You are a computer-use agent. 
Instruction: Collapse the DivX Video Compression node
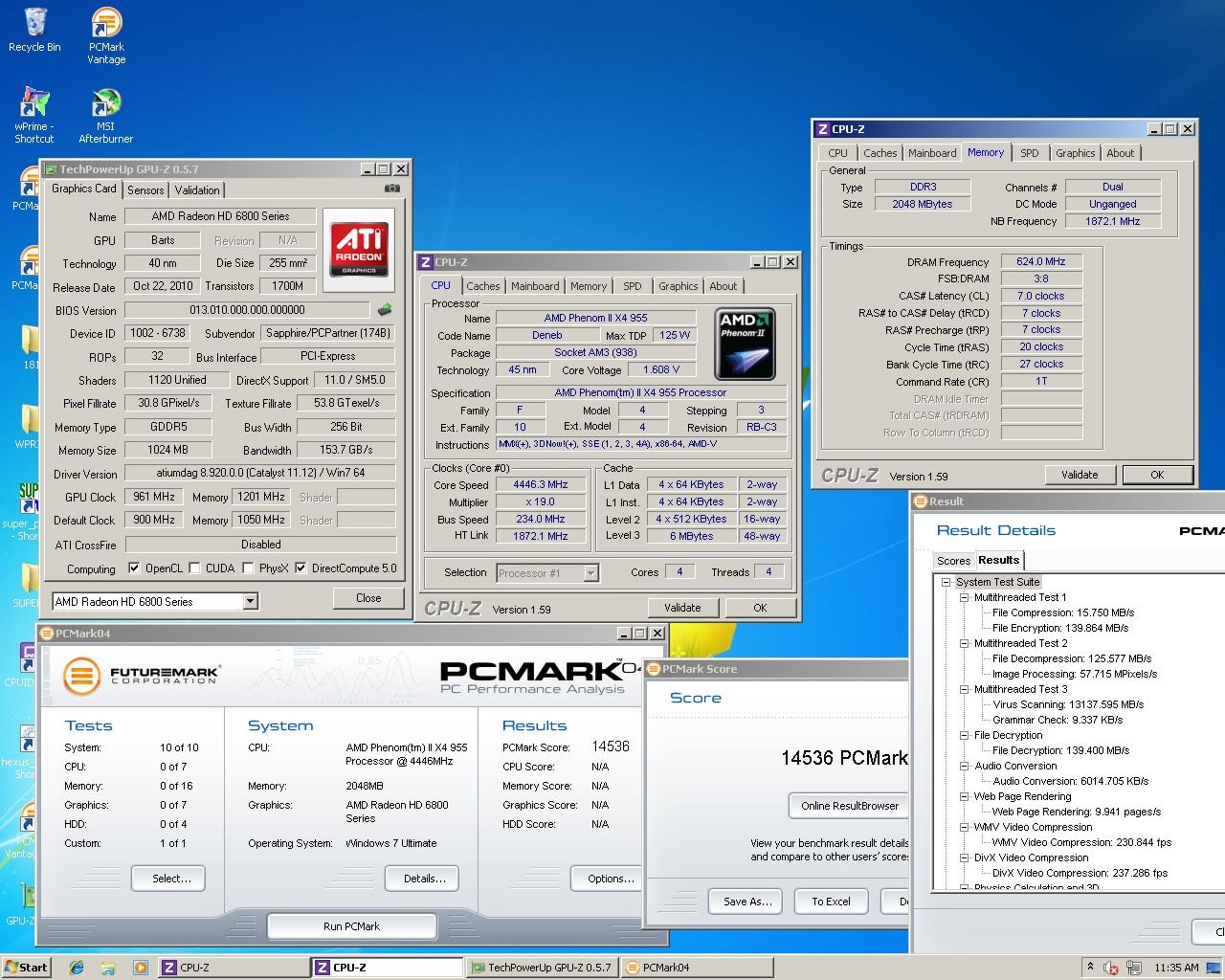pyautogui.click(x=965, y=857)
